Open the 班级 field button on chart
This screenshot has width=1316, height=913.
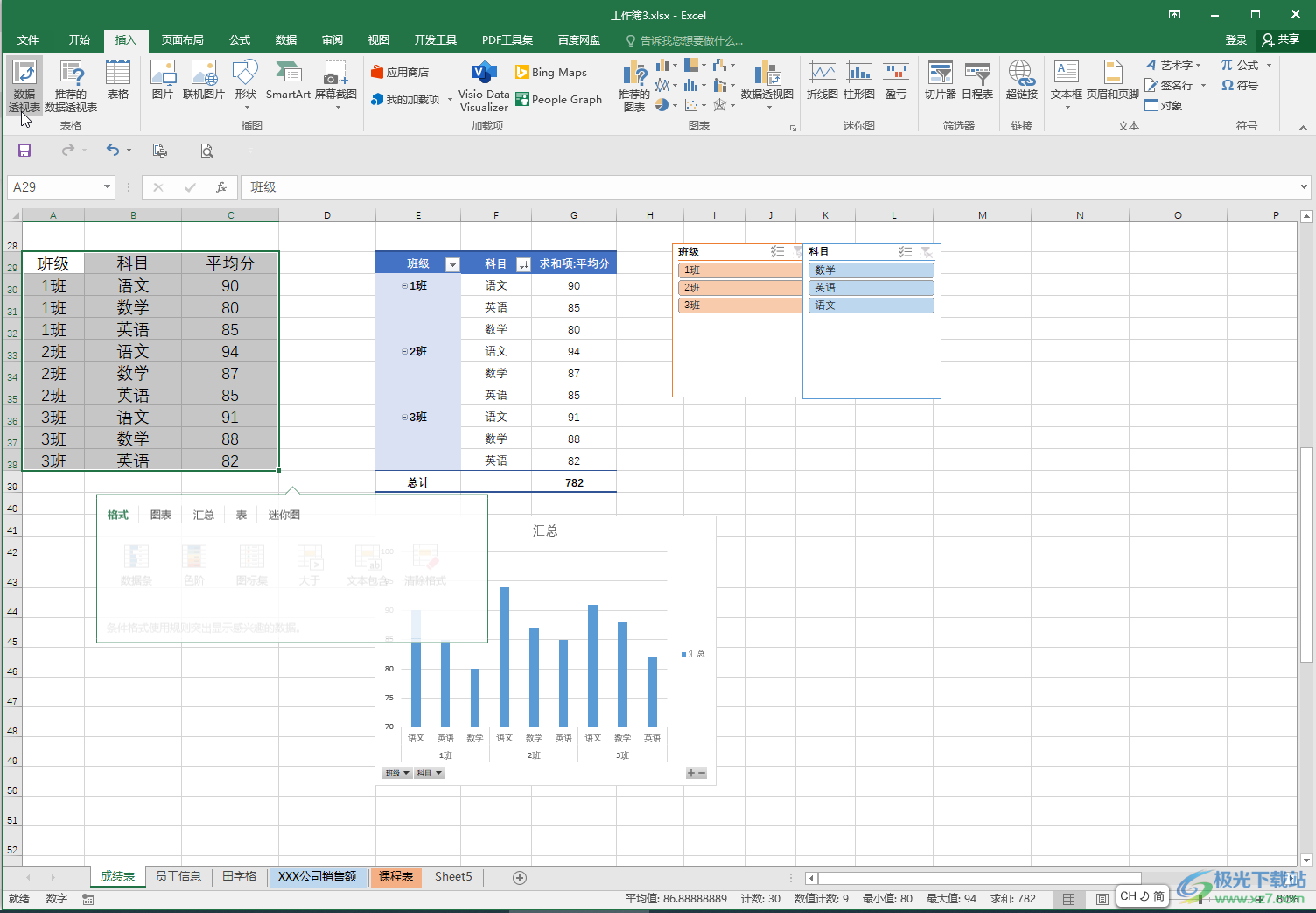(x=396, y=773)
